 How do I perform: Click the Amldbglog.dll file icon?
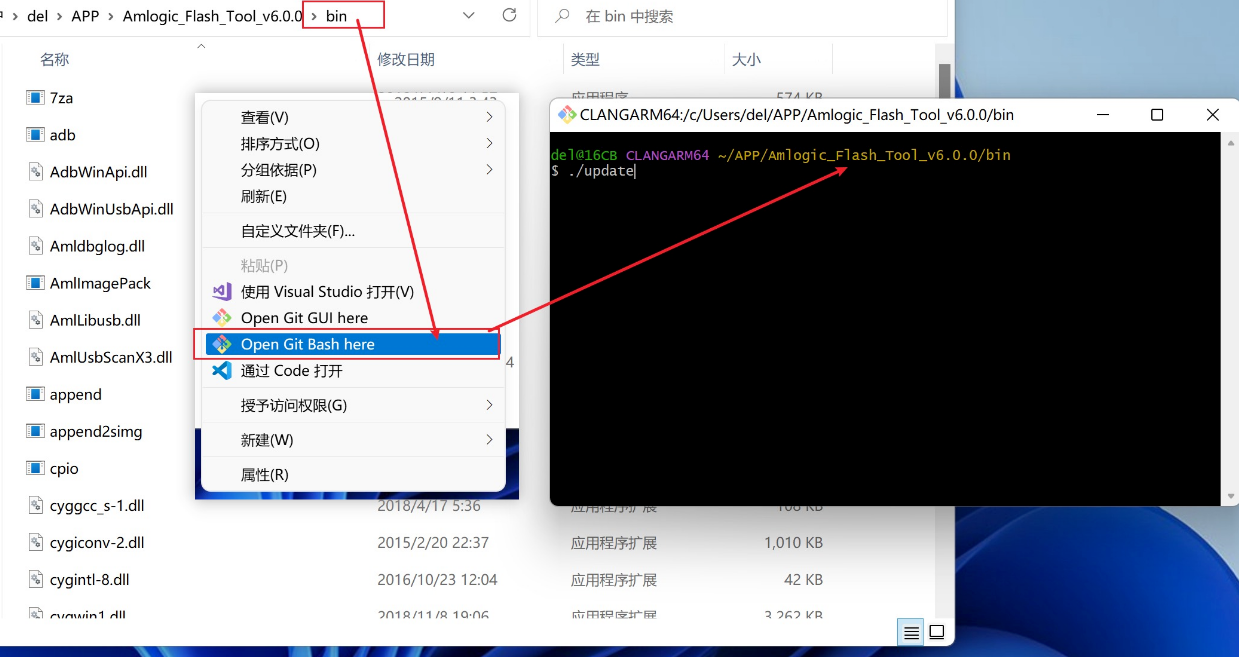click(x=35, y=245)
